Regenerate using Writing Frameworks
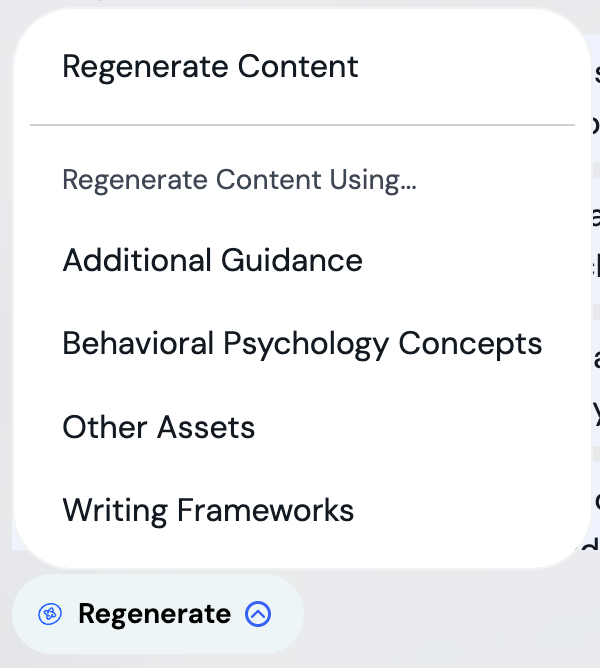The height and width of the screenshot is (668, 600). (x=208, y=511)
